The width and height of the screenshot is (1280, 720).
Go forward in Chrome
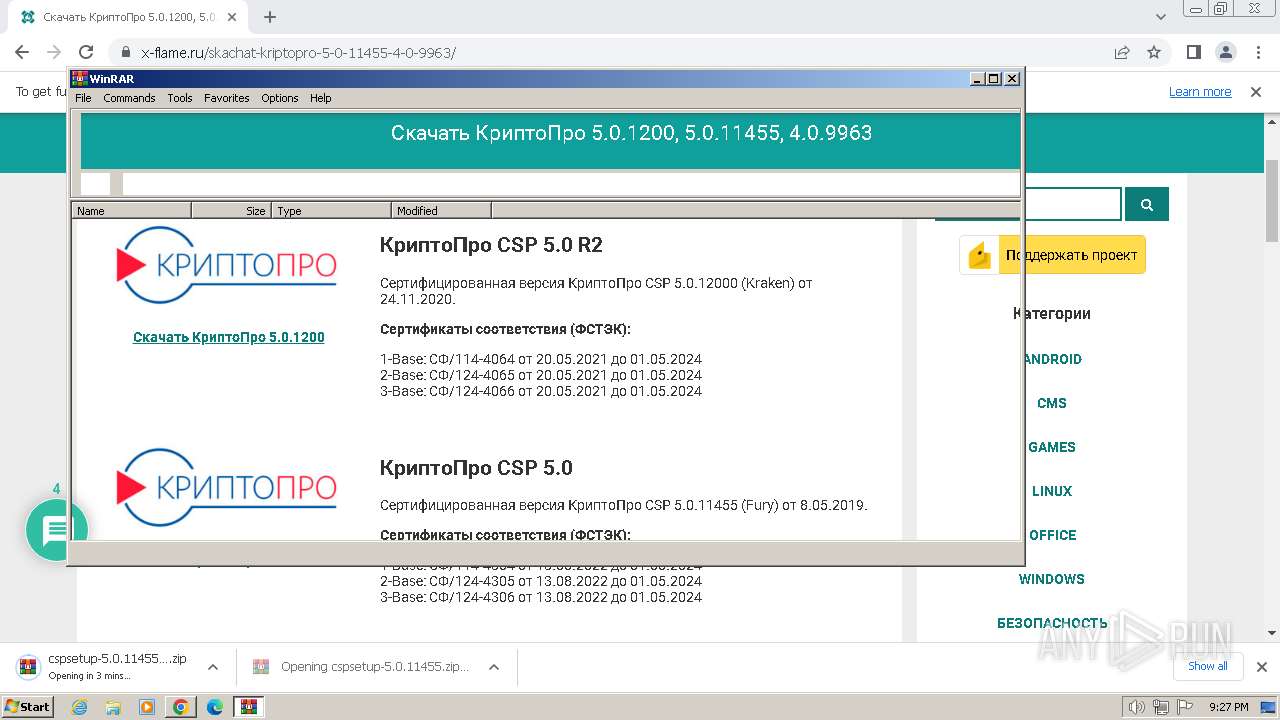point(54,52)
